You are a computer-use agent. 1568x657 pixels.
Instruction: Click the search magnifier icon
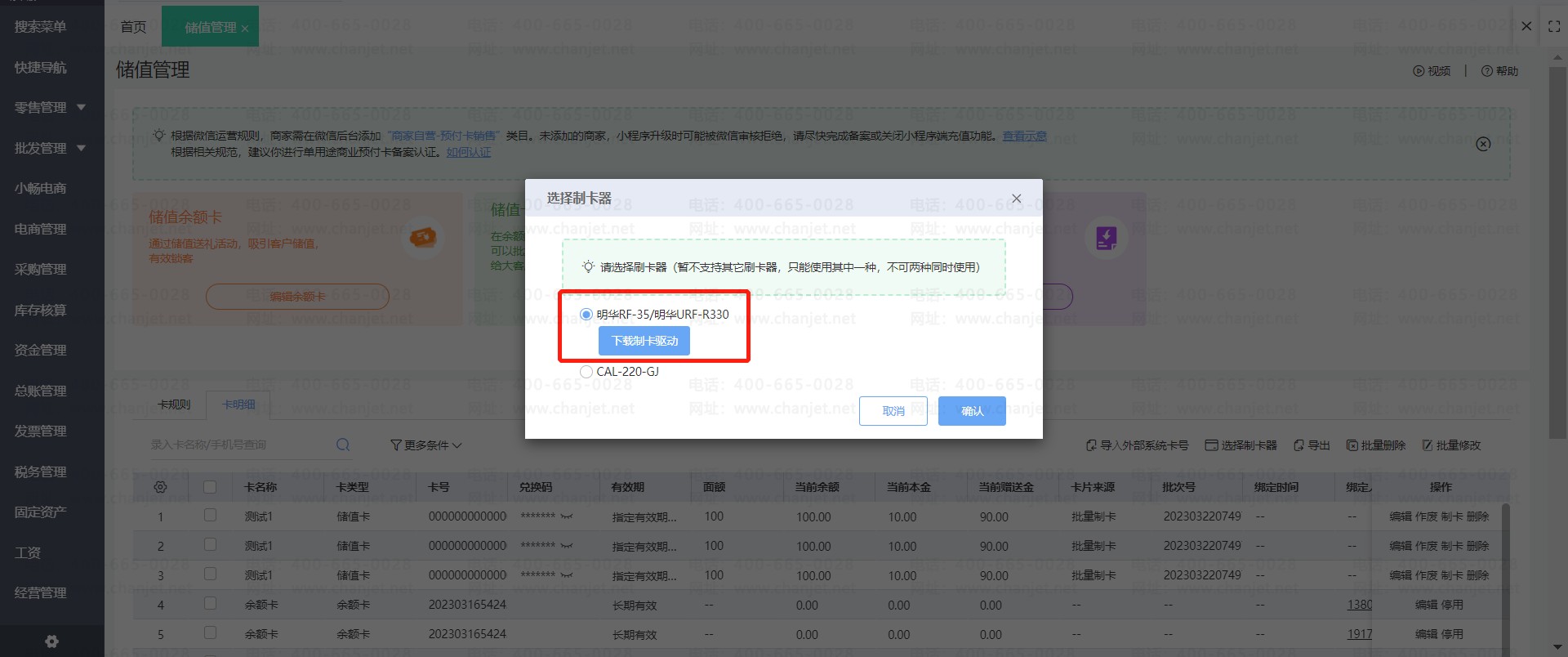(x=343, y=445)
